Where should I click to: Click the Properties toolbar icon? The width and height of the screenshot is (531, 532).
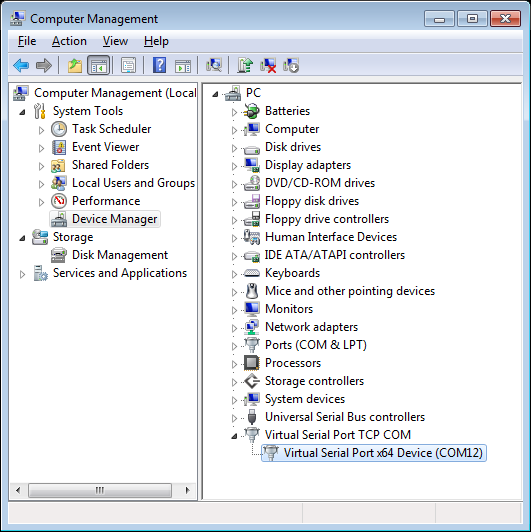129,65
